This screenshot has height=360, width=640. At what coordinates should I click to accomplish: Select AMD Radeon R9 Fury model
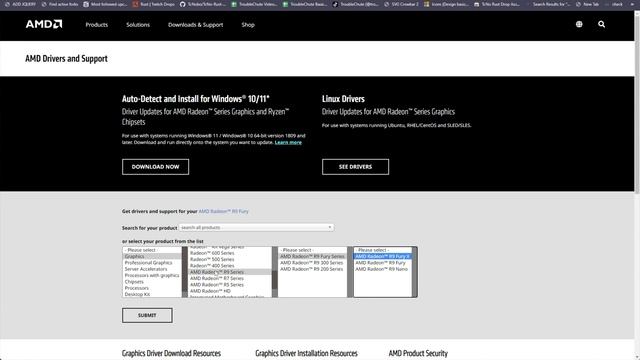pyautogui.click(x=382, y=263)
